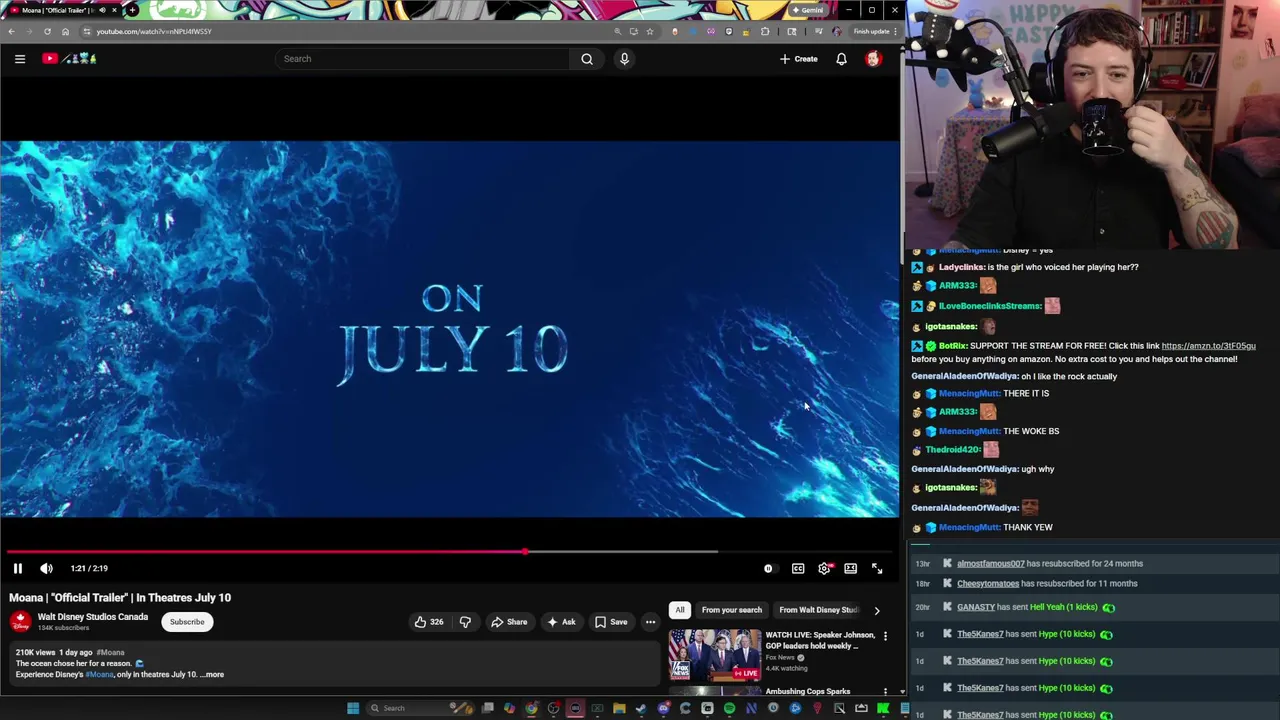Open the #Moana hashtag above the description
The height and width of the screenshot is (720, 1280).
tap(111, 652)
